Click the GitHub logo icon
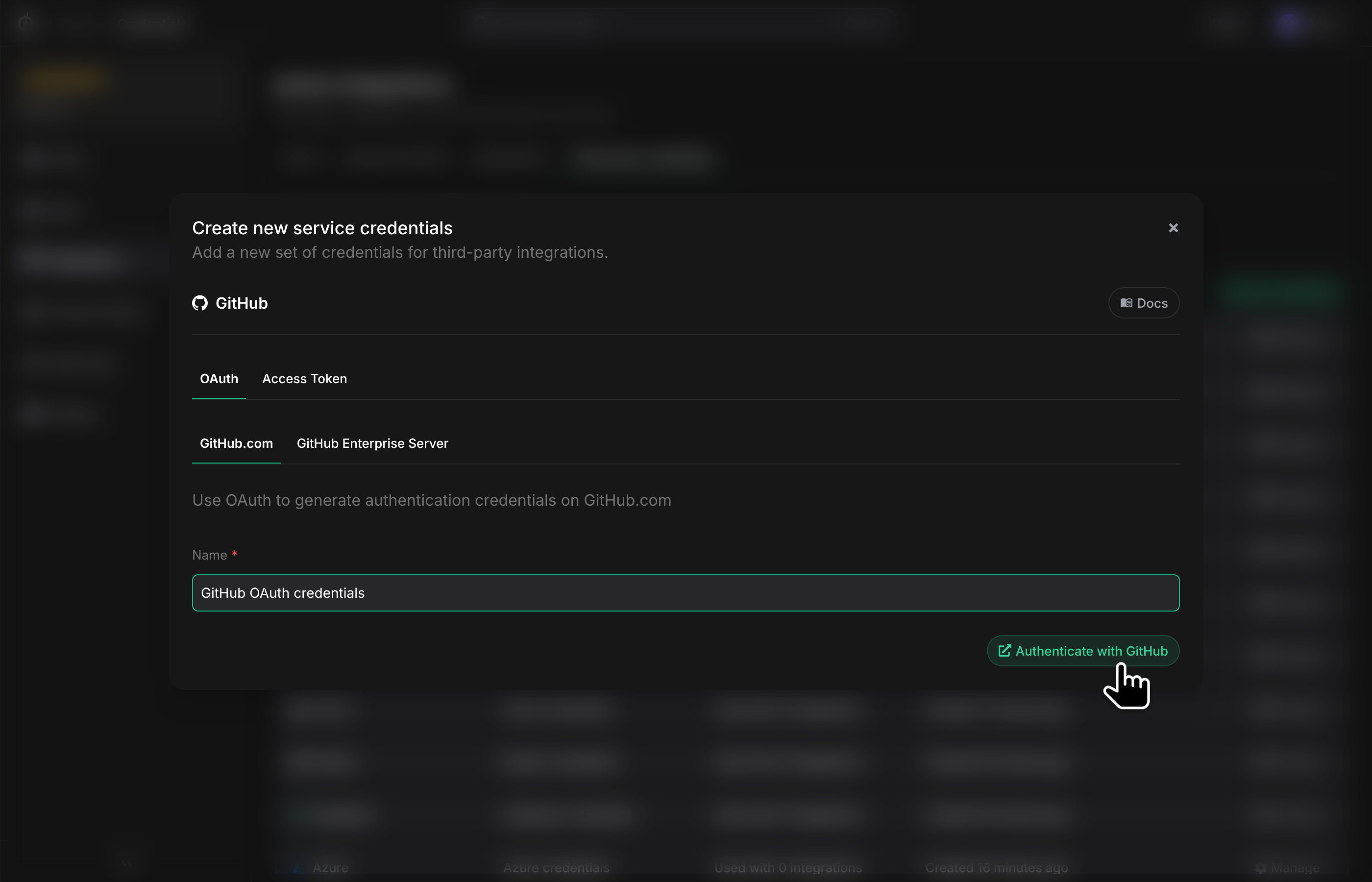 (200, 303)
